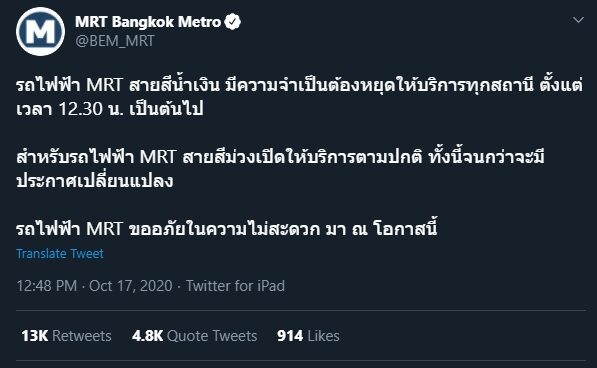Select the Oct 17, 2020 date
Image resolution: width=597 pixels, height=368 pixels.
(x=131, y=286)
